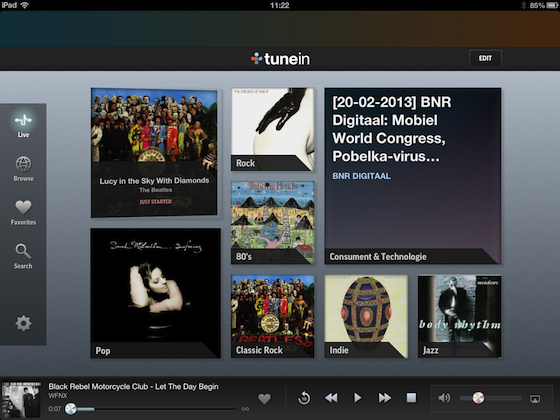Screen dimensions: 560x420
Task: Open the settings gear in the sidebar
Action: (23, 323)
